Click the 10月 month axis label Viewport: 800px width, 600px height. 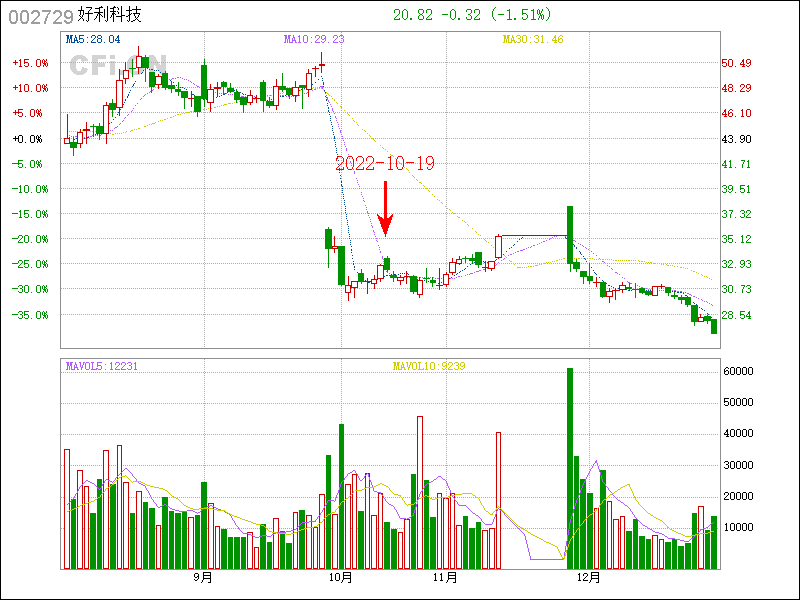coord(340,578)
